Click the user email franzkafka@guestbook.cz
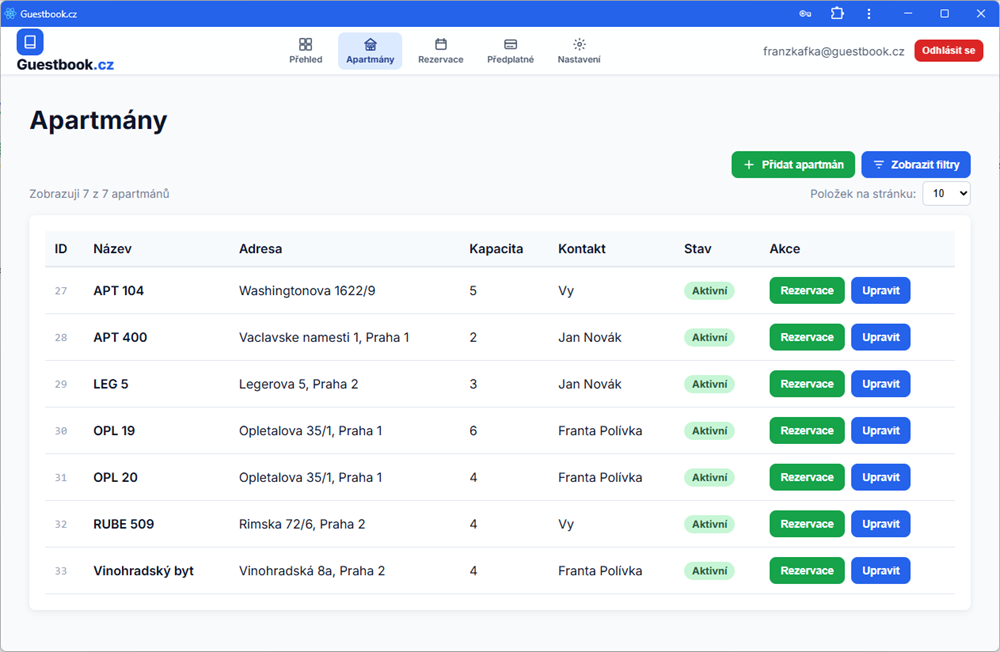This screenshot has width=1000, height=652. click(x=834, y=51)
